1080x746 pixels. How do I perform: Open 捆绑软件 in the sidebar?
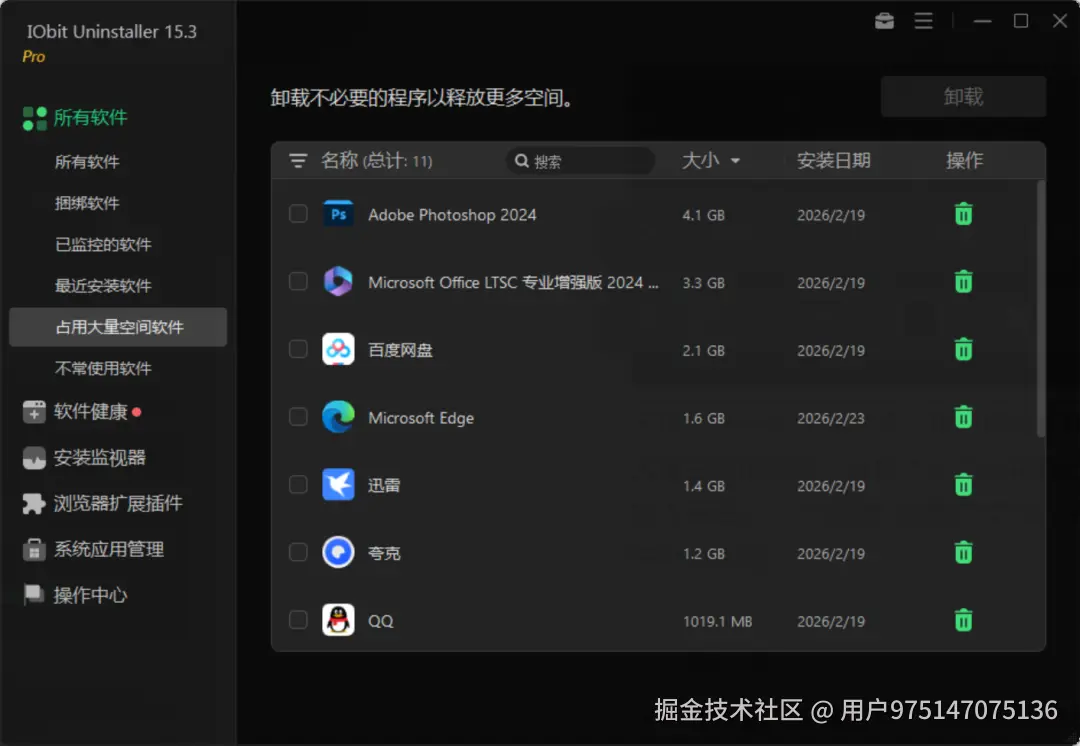[x=87, y=203]
